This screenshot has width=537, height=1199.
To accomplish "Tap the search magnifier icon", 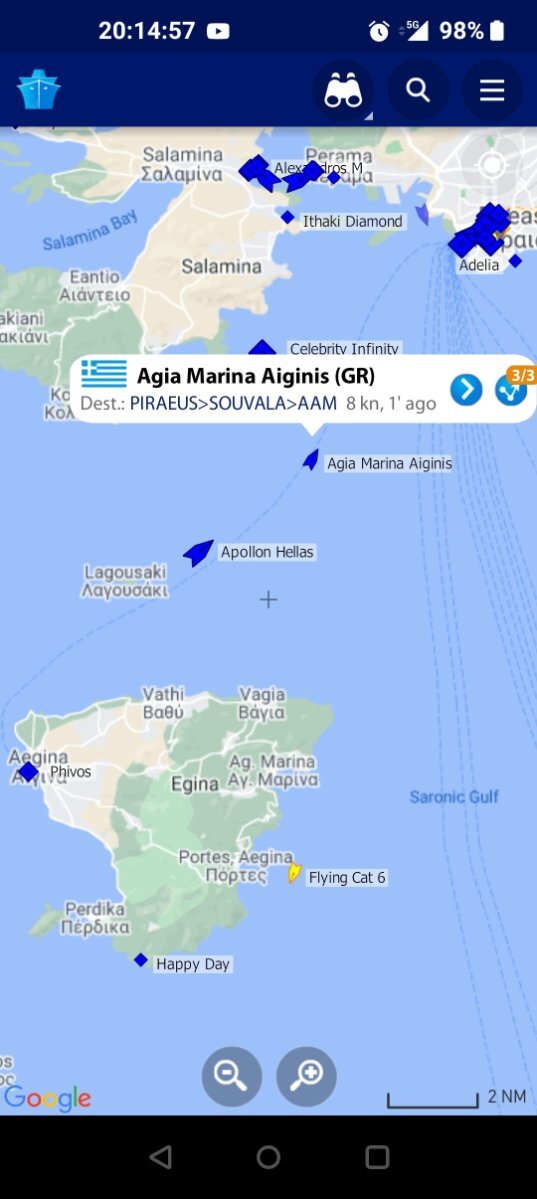I will point(418,90).
